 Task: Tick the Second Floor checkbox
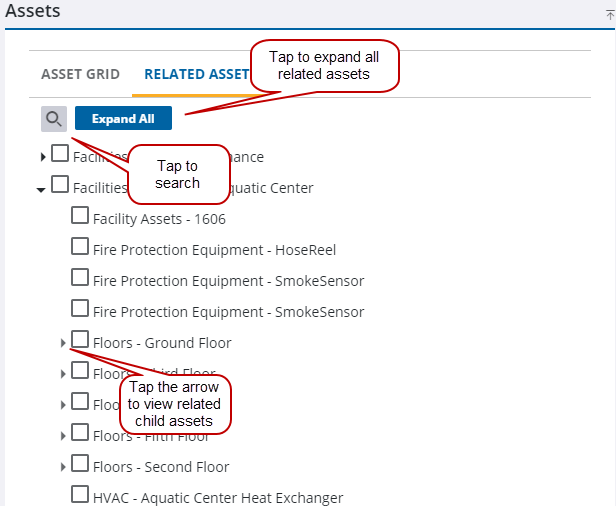click(80, 464)
